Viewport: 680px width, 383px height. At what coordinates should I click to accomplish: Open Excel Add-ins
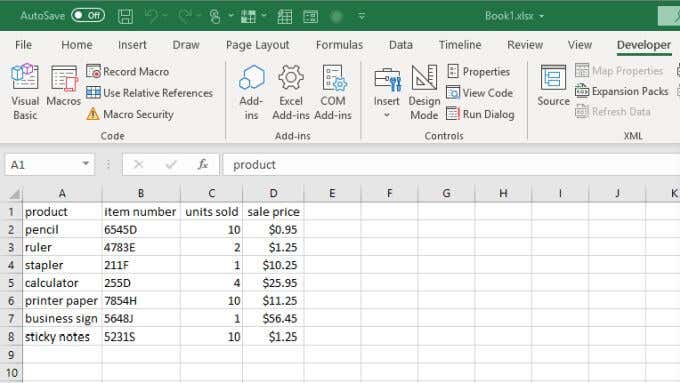pyautogui.click(x=291, y=92)
